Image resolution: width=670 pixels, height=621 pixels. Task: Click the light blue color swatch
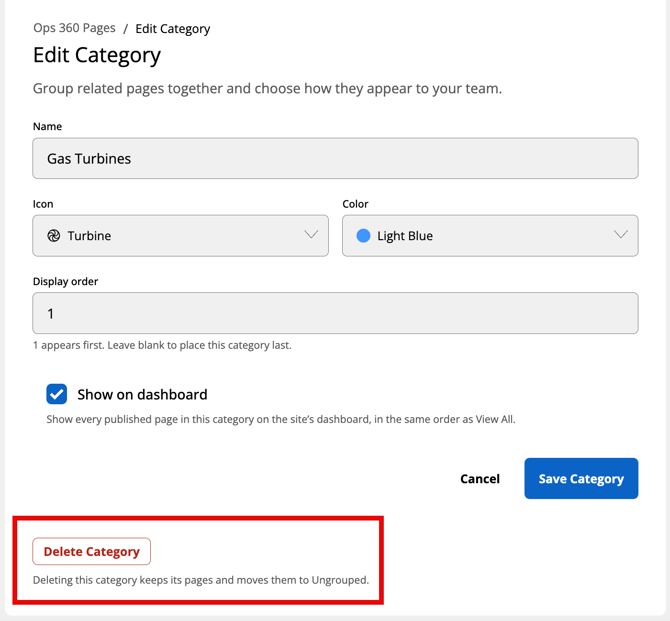[x=363, y=235]
